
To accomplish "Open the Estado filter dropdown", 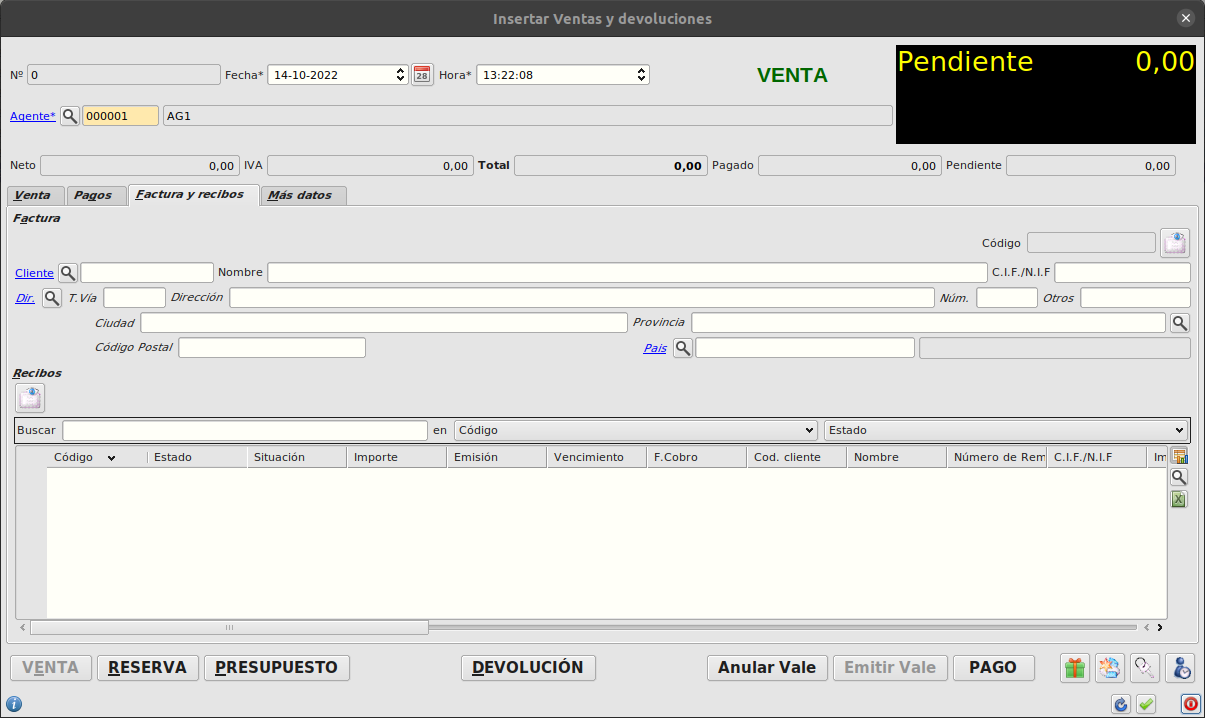I will pyautogui.click(x=1006, y=430).
